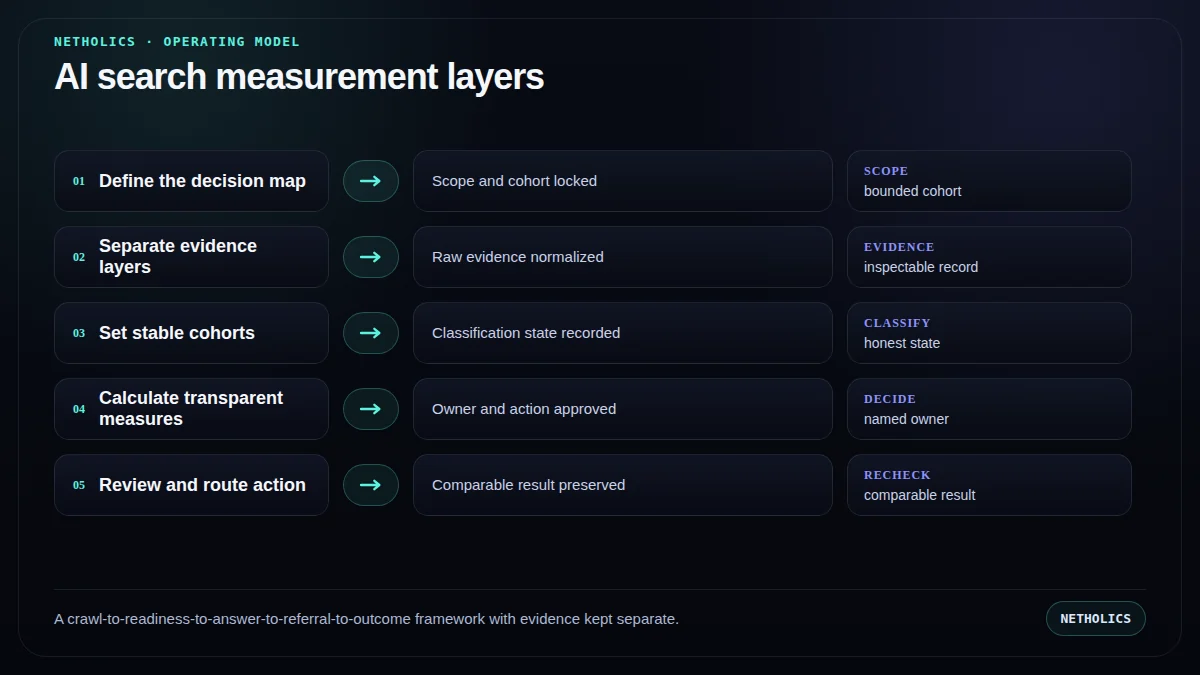
Task: Click the NETHOLICS badge in the footer
Action: tap(1096, 618)
